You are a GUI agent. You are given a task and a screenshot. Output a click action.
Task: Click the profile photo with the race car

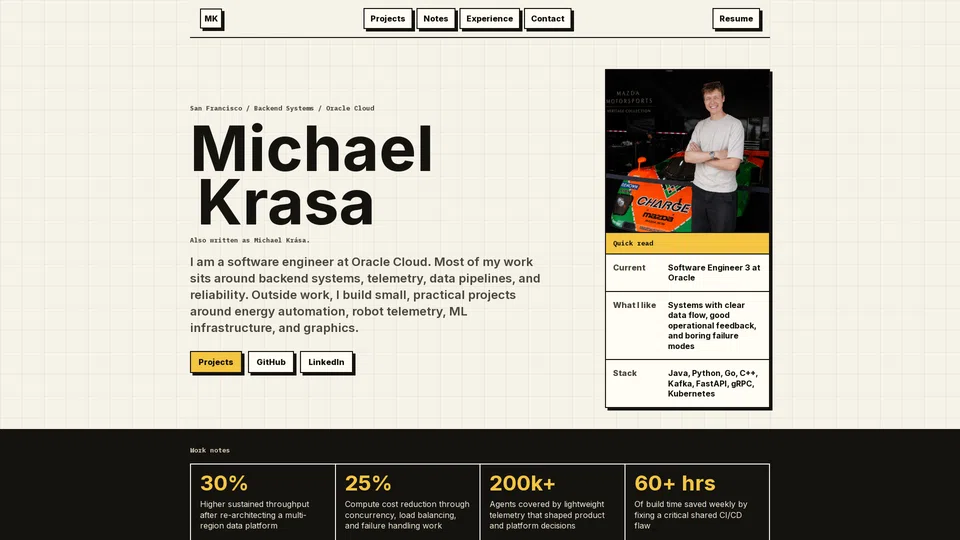(687, 151)
